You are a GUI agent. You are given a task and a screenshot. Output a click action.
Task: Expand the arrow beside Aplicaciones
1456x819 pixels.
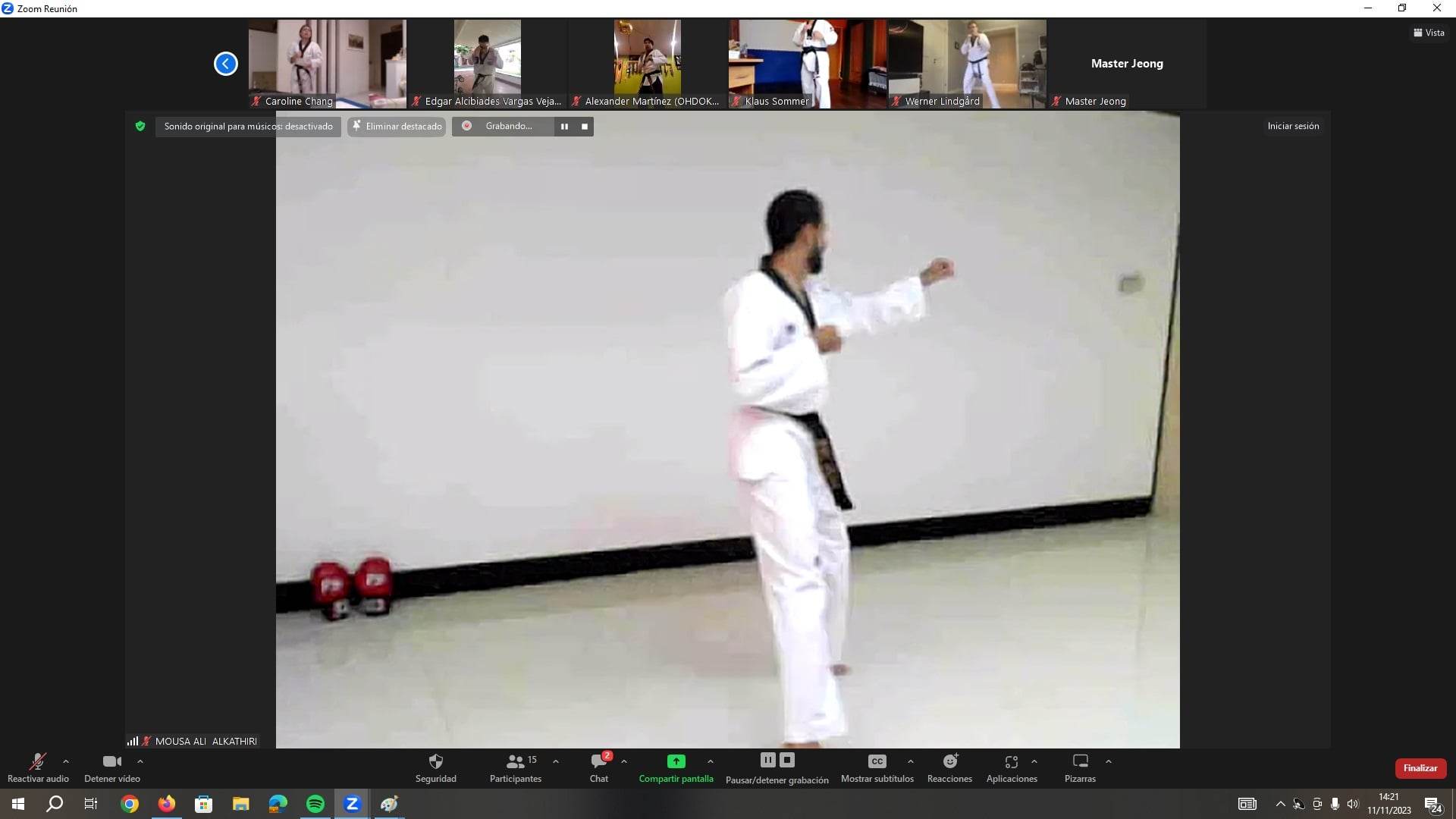click(1034, 761)
